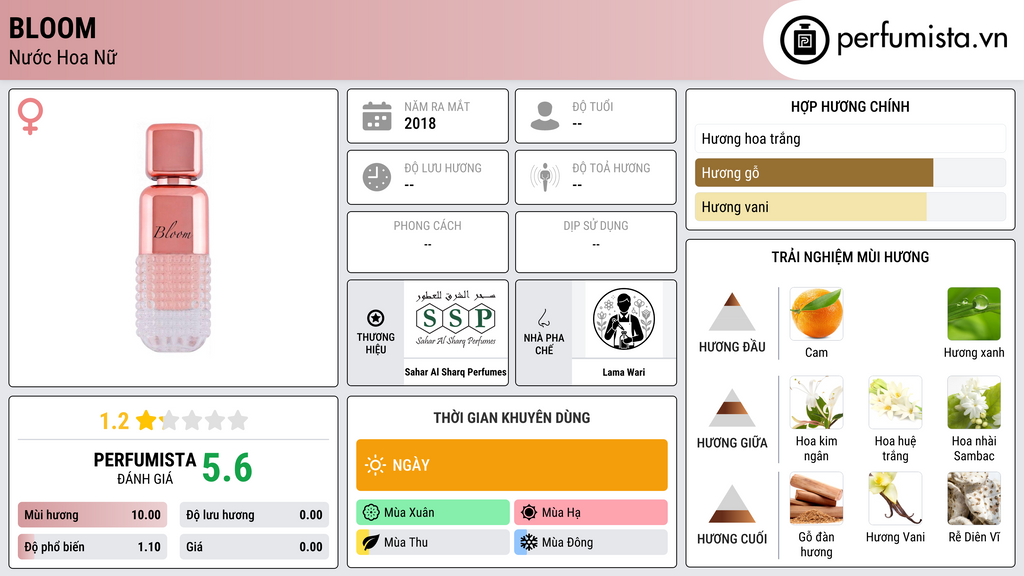Click the flower icon beside Mùa Xuân
The width and height of the screenshot is (1024, 576).
pyautogui.click(x=371, y=513)
